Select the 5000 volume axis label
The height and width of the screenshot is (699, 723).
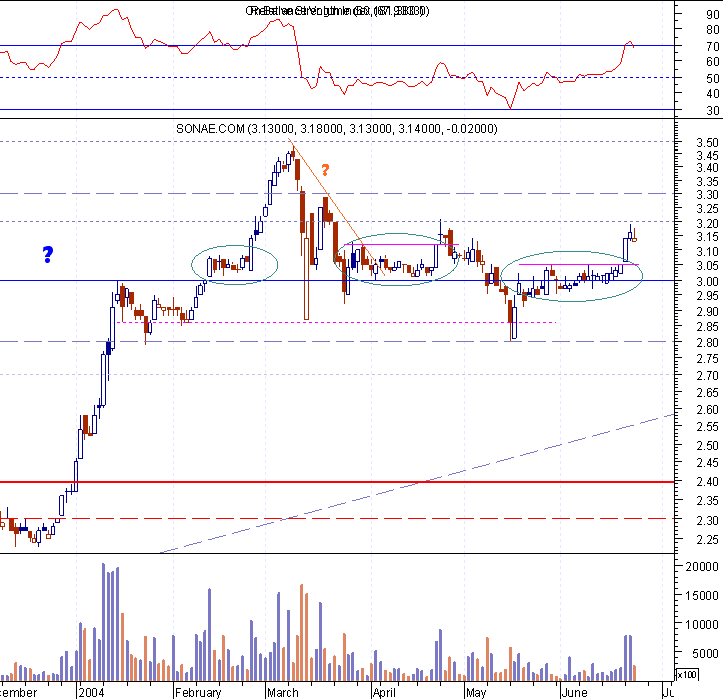click(x=705, y=653)
